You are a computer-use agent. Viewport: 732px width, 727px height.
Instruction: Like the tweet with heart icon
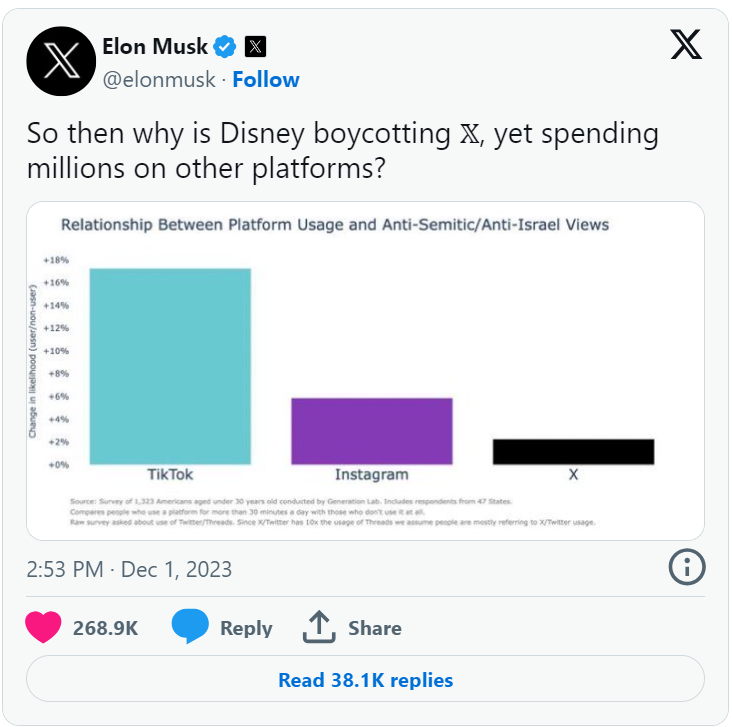point(43,627)
